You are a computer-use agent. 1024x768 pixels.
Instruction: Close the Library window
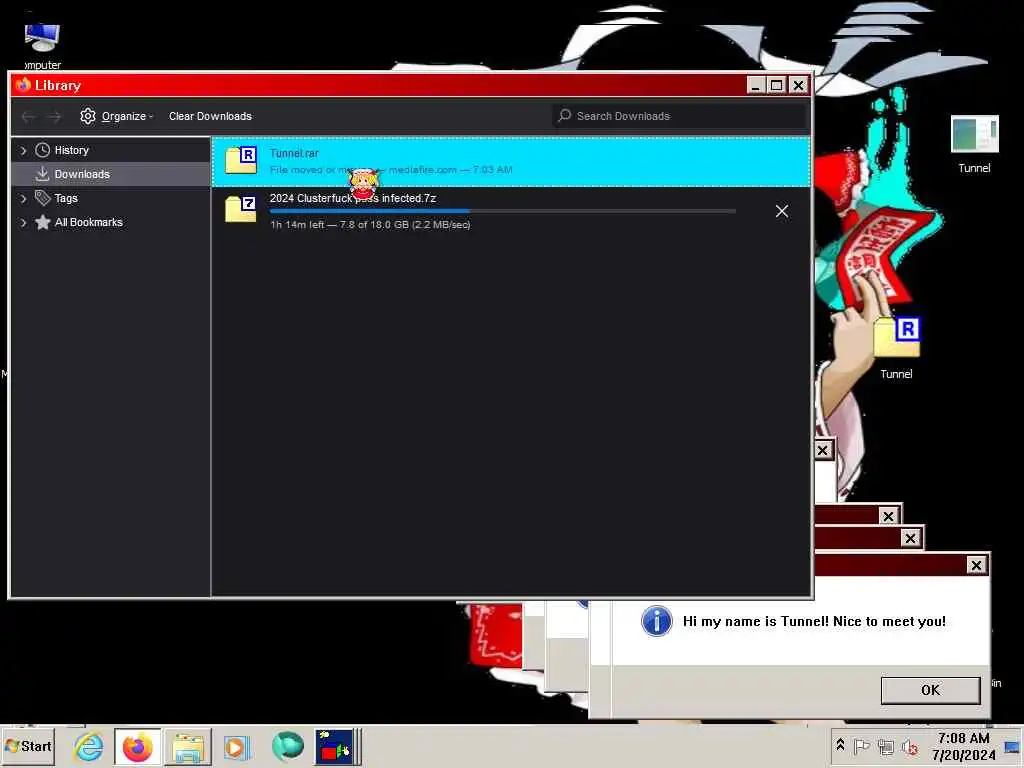pos(798,86)
